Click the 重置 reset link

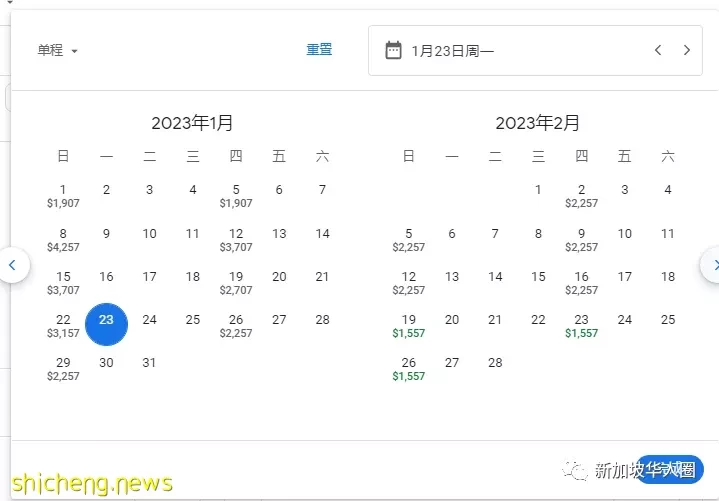pyautogui.click(x=319, y=50)
